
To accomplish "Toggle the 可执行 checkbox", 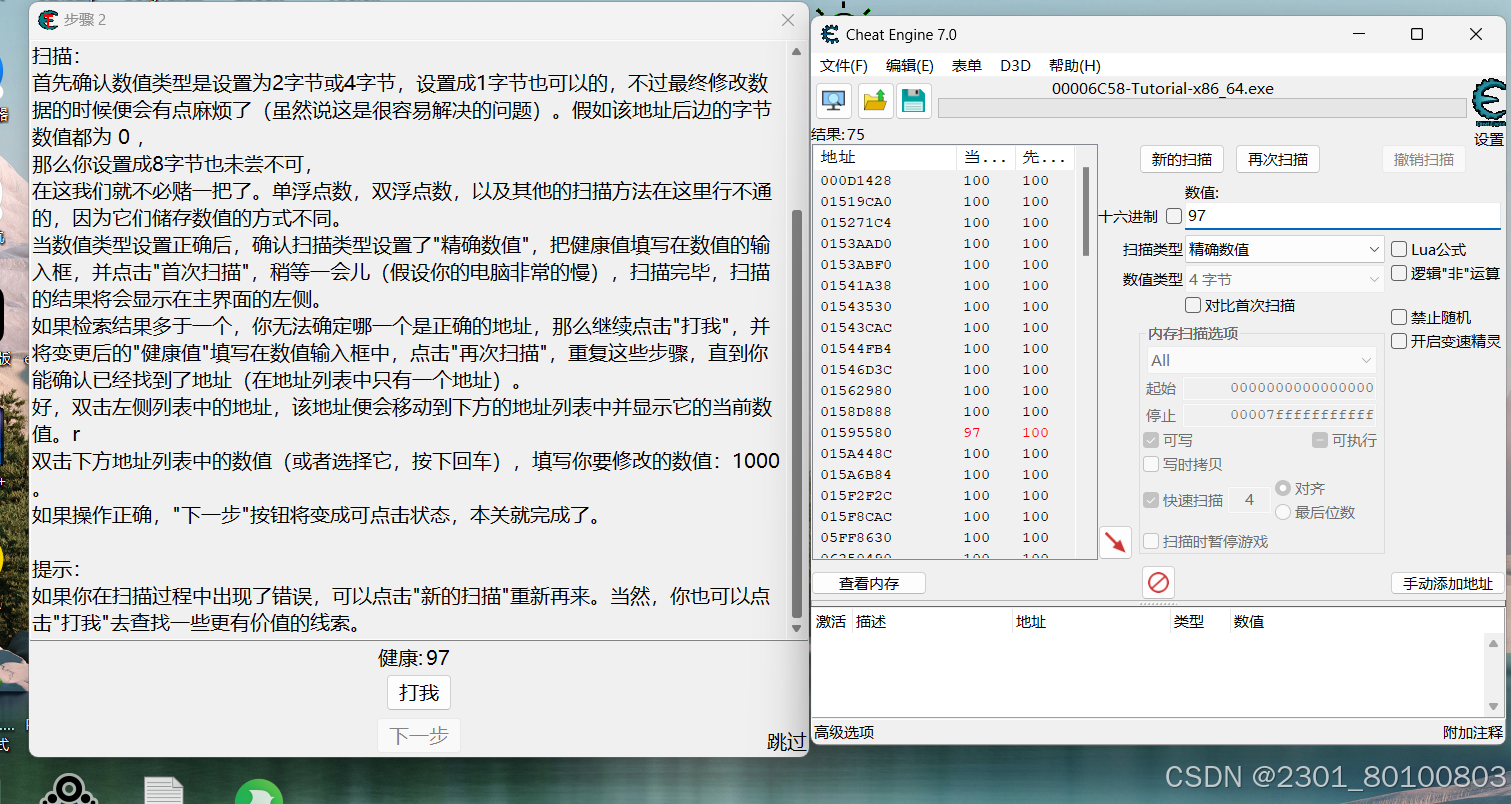I will [x=1320, y=440].
